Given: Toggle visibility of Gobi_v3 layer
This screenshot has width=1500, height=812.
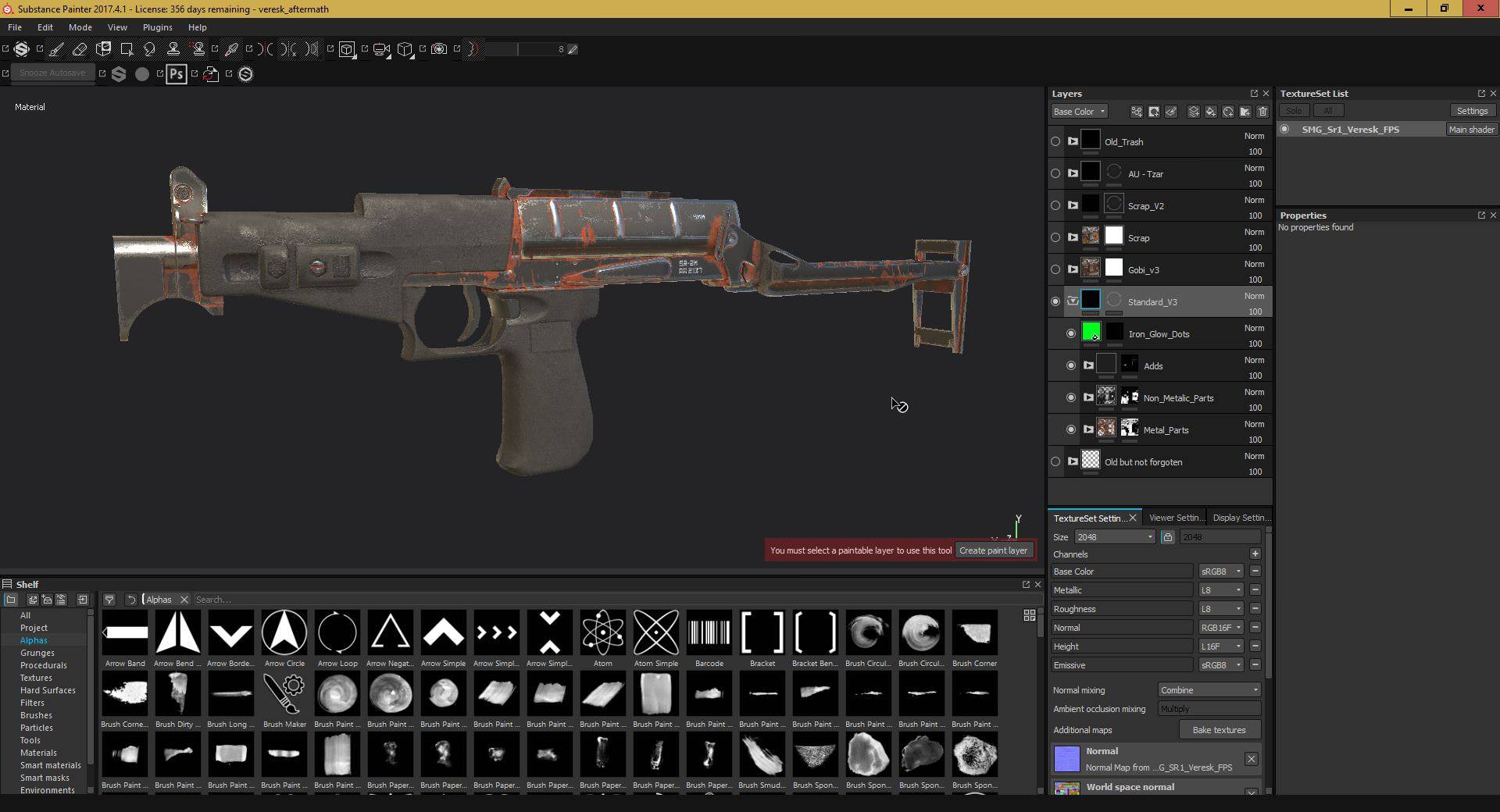Looking at the screenshot, I should click(x=1055, y=270).
